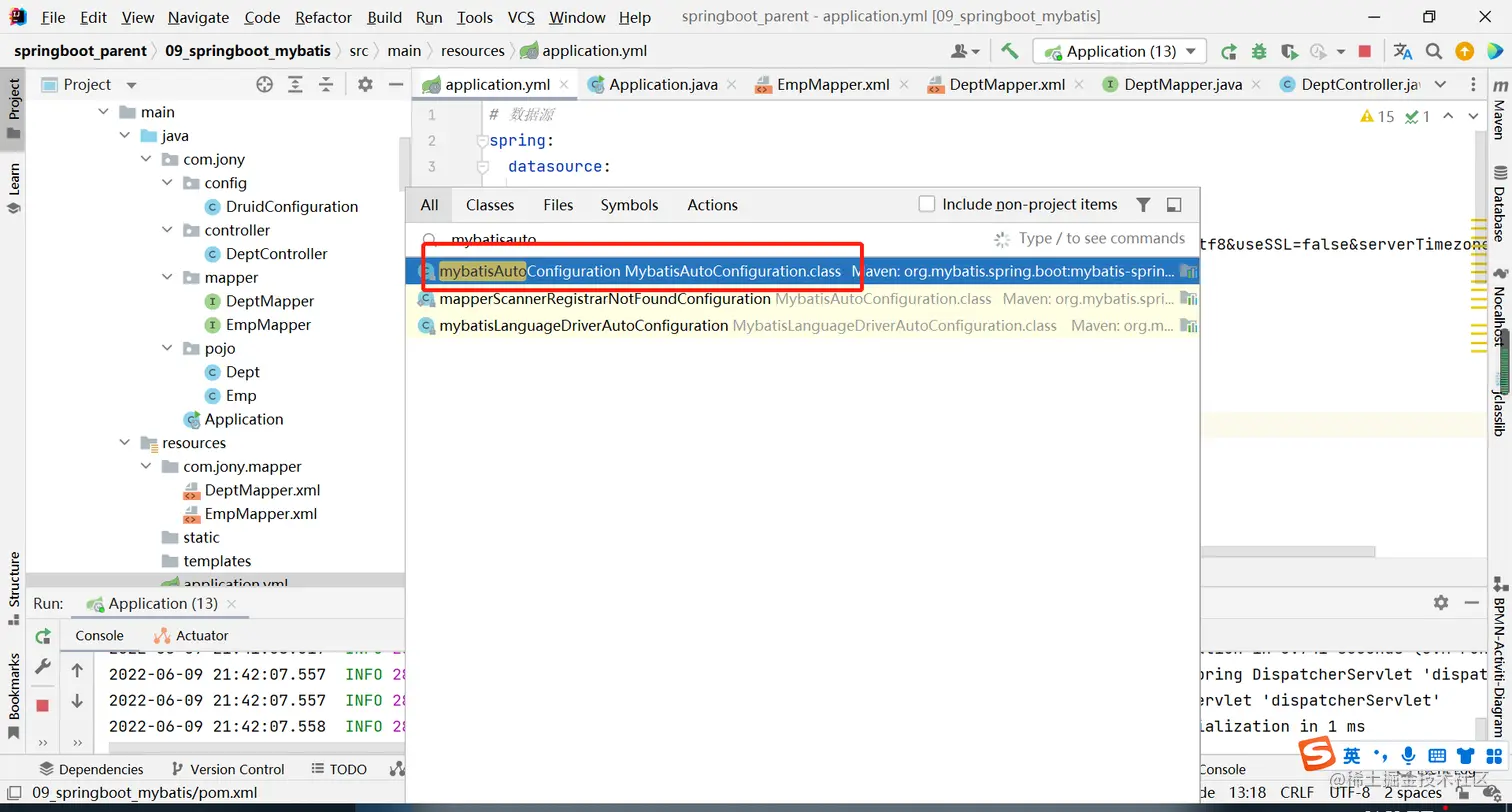The height and width of the screenshot is (812, 1512).
Task: Close the Application (13) run tab
Action: tap(231, 604)
